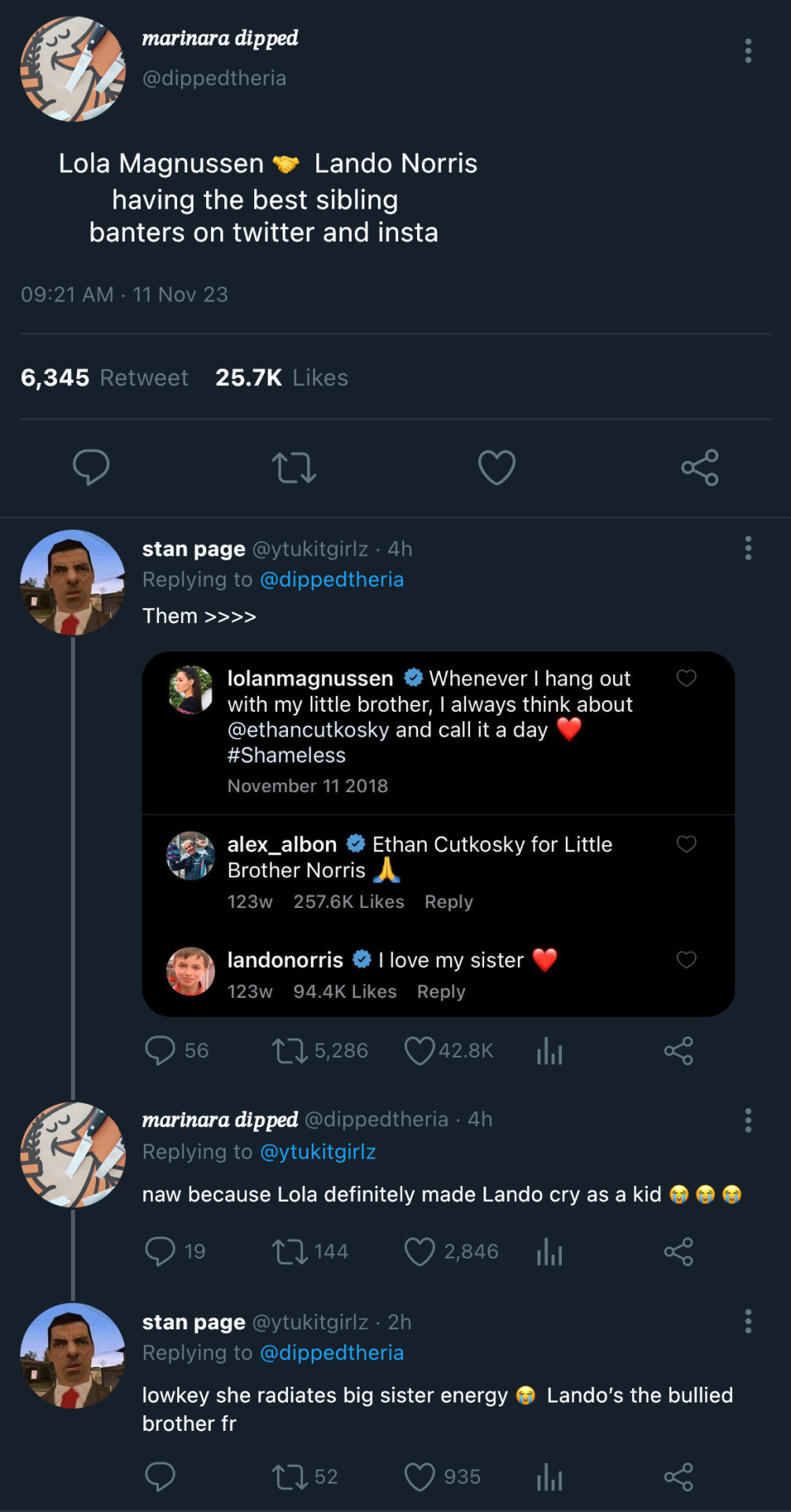This screenshot has width=791, height=1512.
Task: Like the main tweet by @dippedtheria
Action: pos(497,467)
